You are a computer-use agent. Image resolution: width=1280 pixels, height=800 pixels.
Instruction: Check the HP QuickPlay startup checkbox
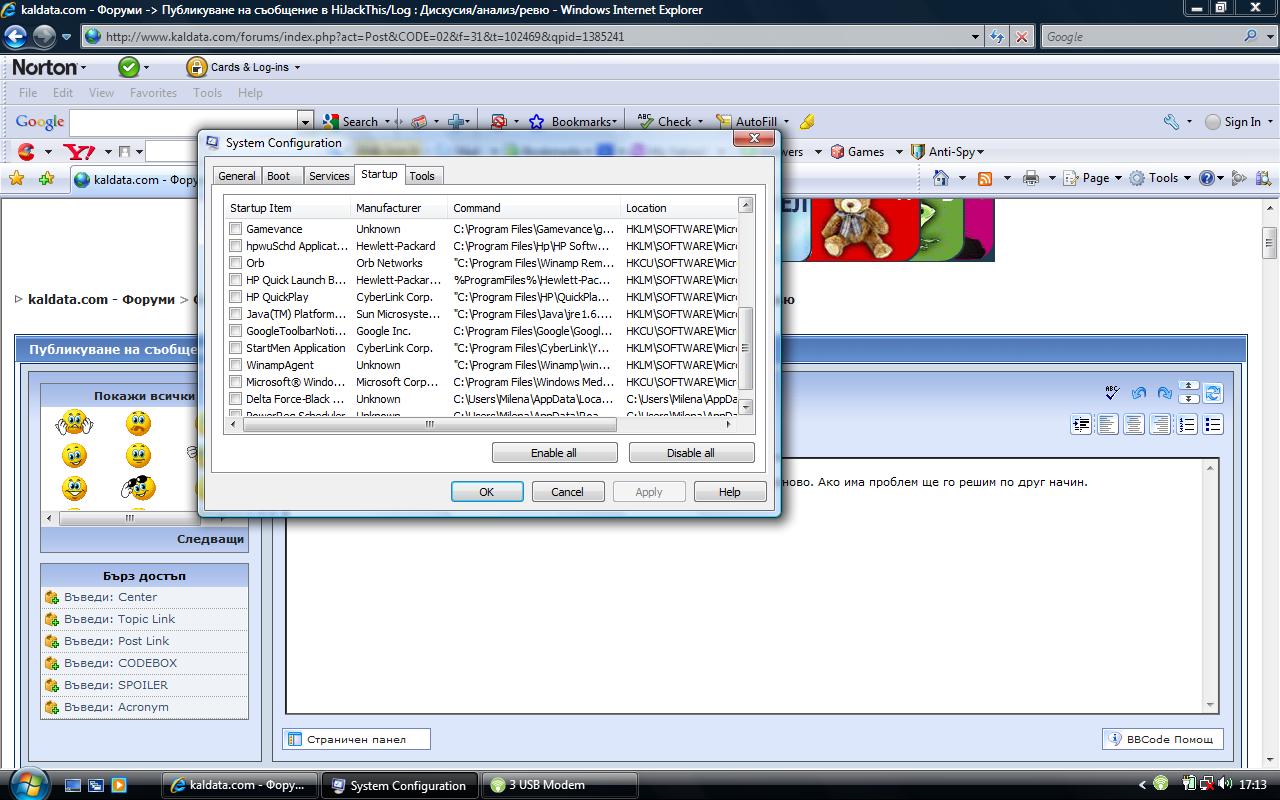pyautogui.click(x=236, y=297)
